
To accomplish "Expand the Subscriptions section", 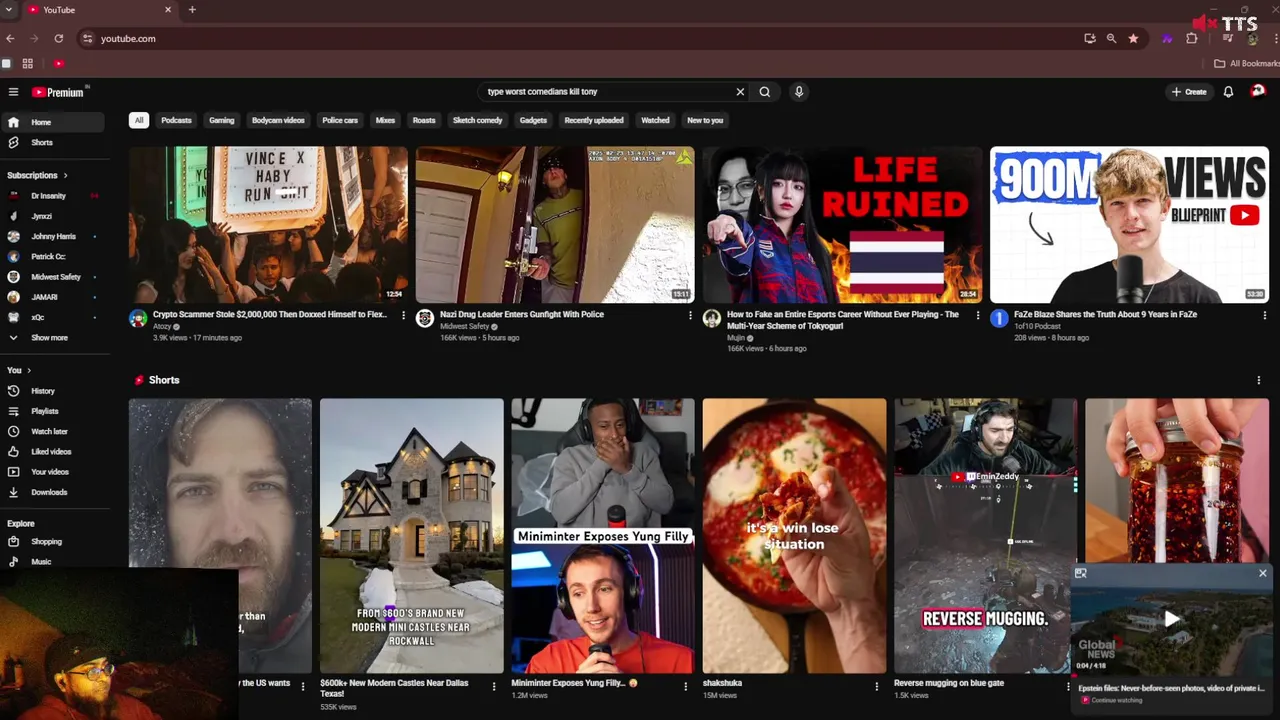I will [x=38, y=175].
